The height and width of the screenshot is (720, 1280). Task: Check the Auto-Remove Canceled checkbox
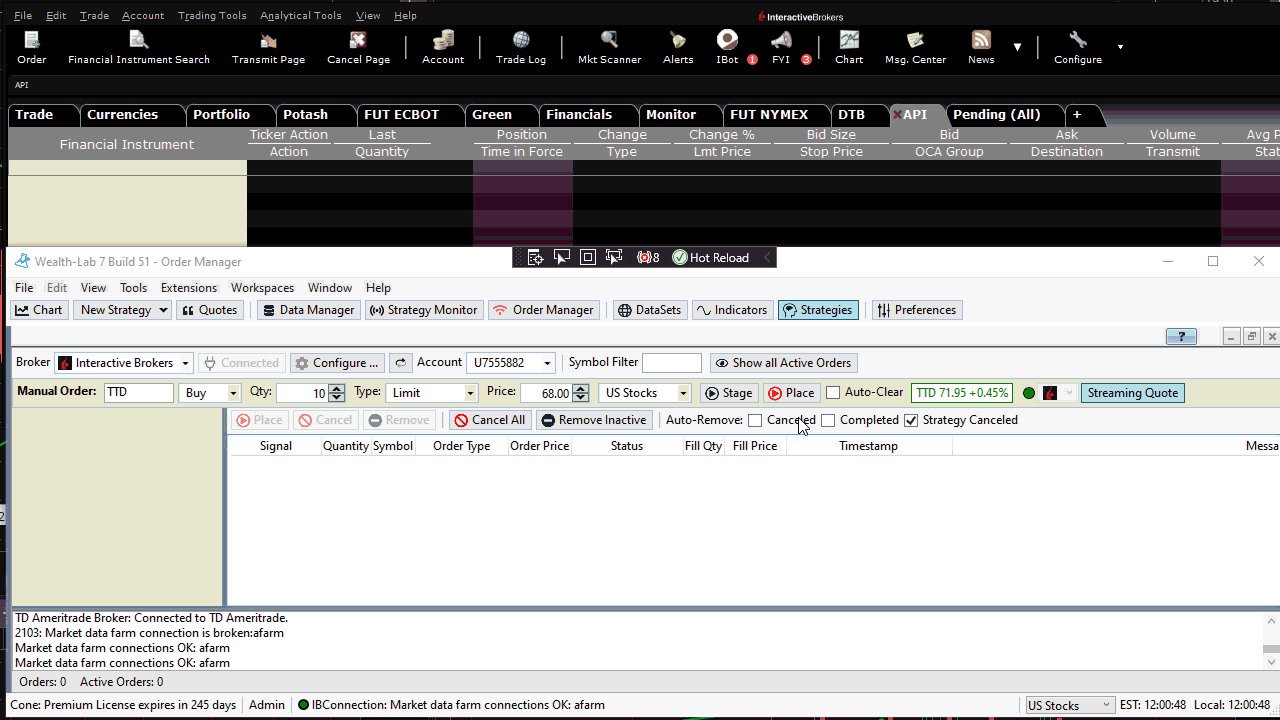[755, 420]
